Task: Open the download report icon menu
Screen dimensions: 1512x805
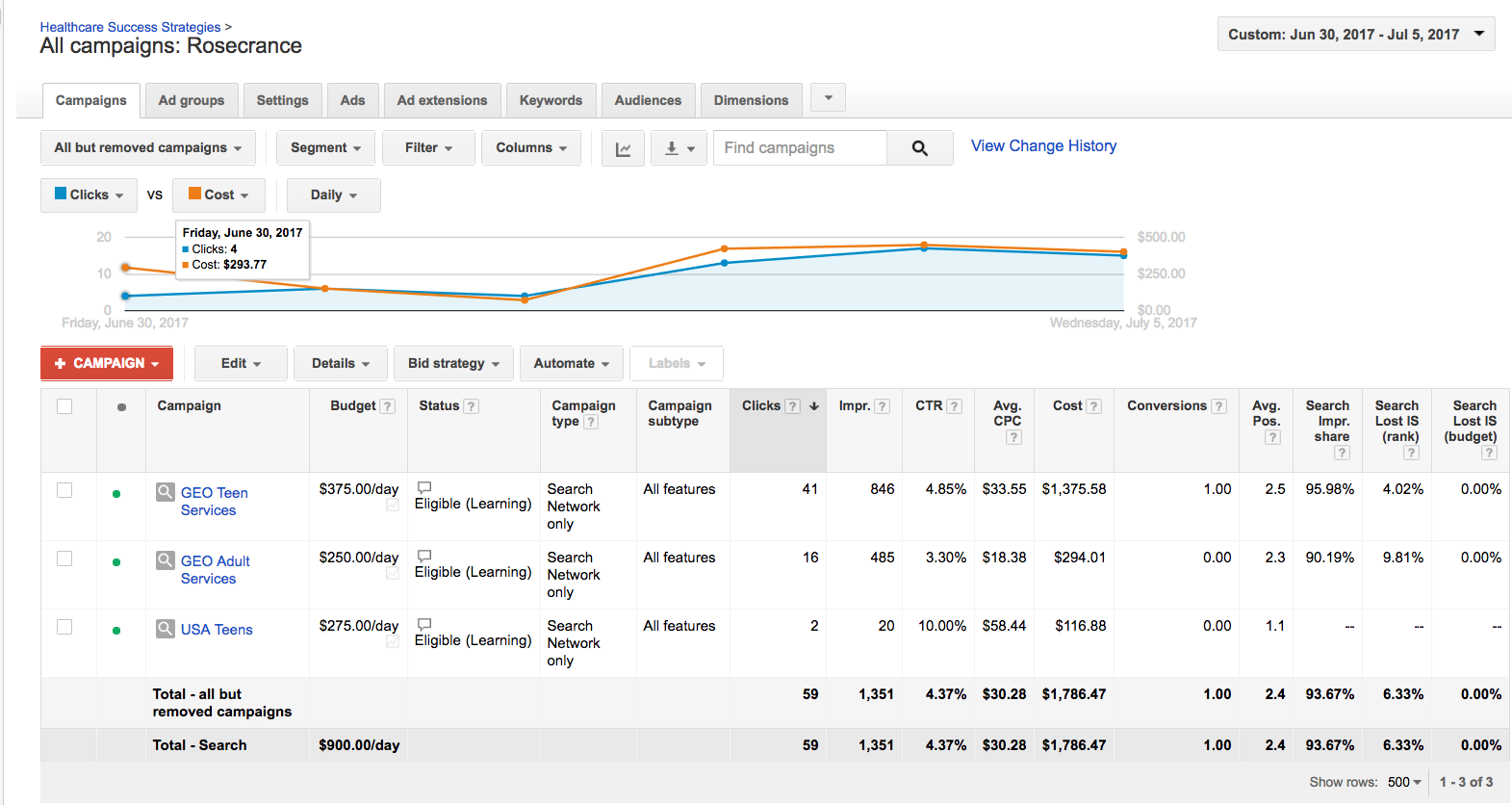Action: point(679,148)
